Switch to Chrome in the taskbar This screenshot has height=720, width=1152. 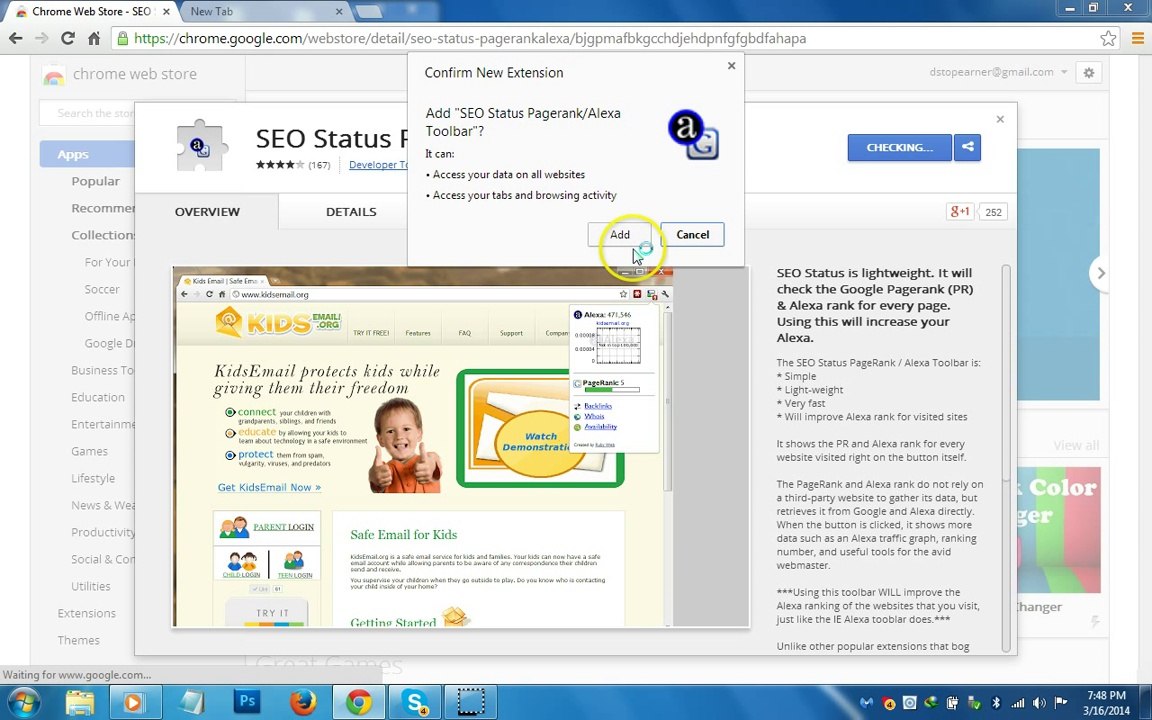[359, 702]
